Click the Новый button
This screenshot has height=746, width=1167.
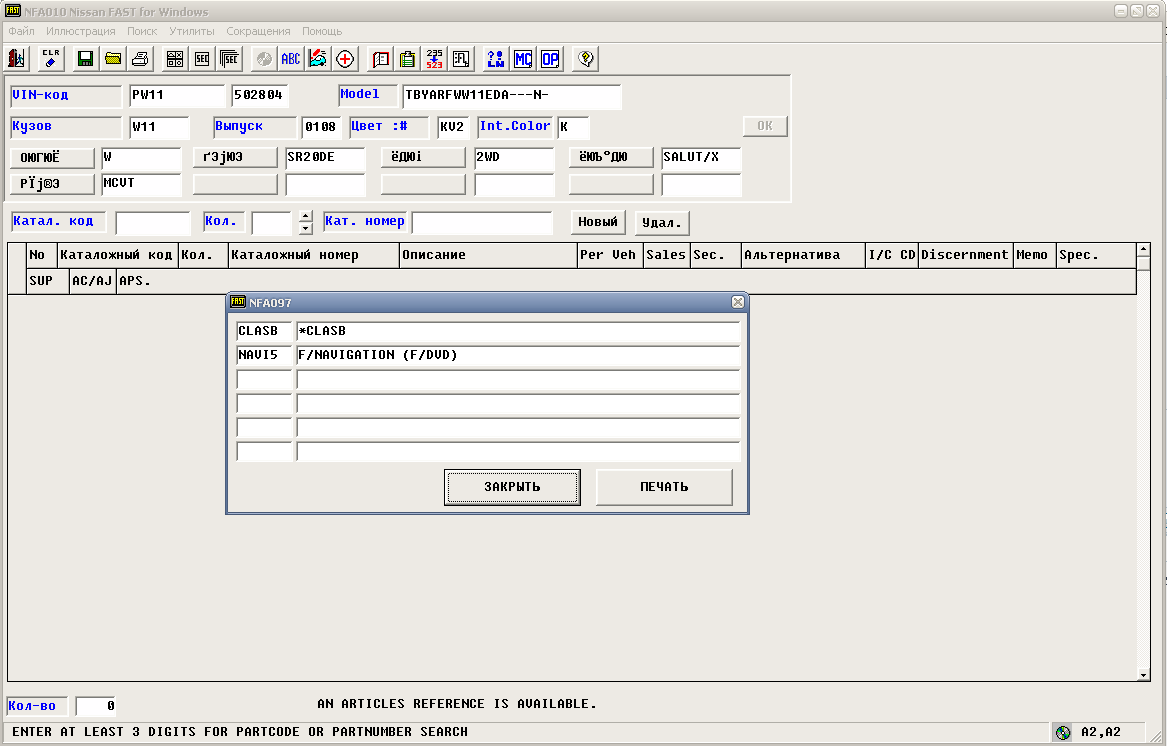tap(599, 222)
